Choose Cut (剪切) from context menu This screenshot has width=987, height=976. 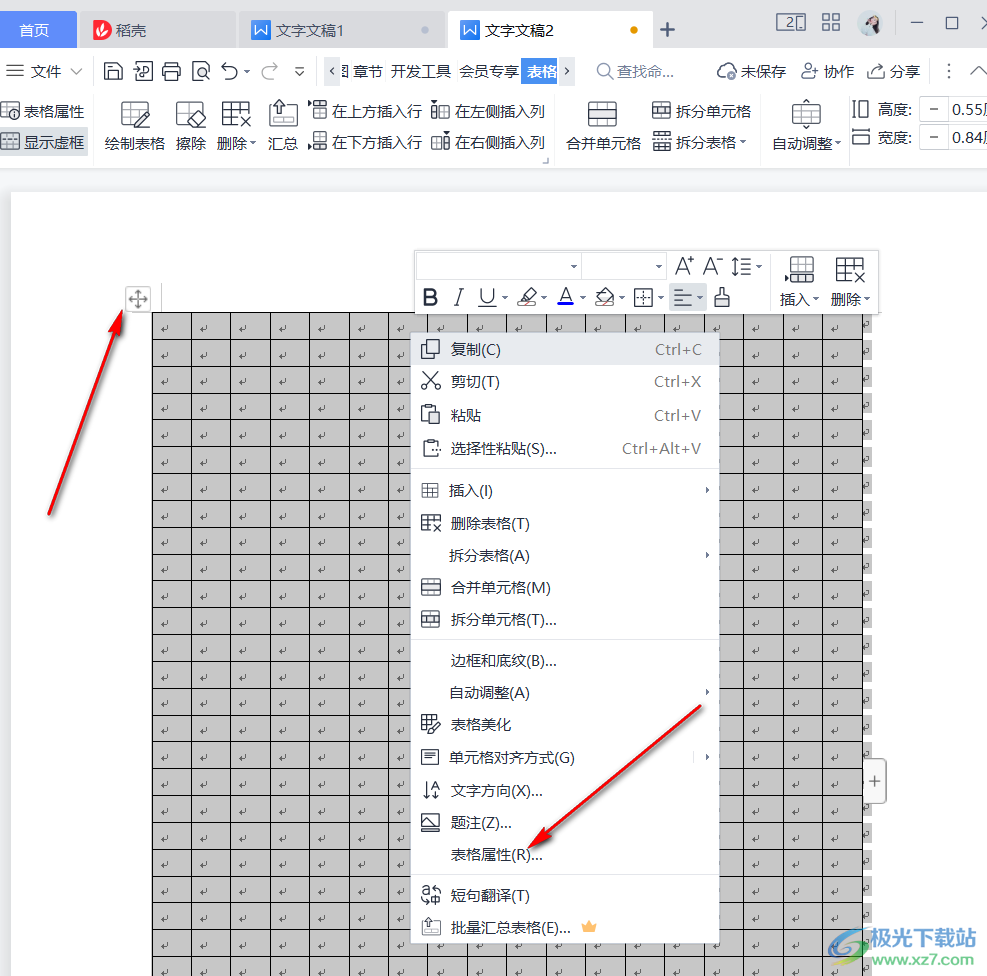click(x=565, y=381)
